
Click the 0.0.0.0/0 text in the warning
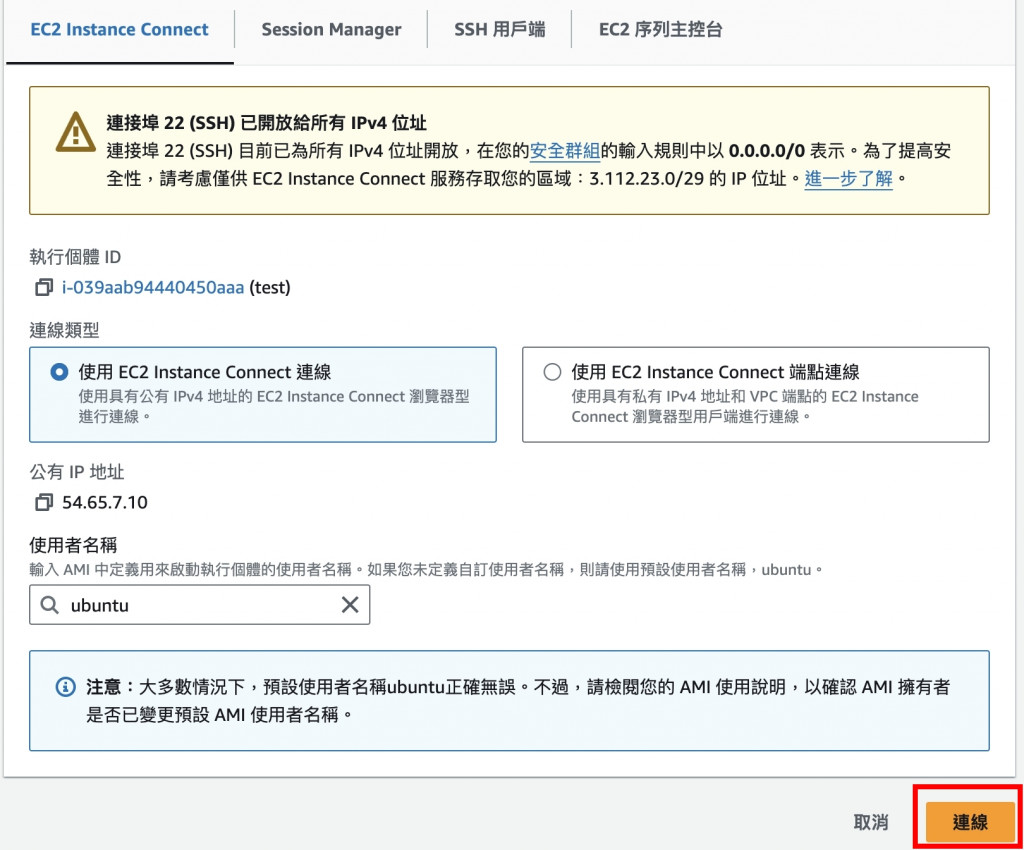coord(767,151)
